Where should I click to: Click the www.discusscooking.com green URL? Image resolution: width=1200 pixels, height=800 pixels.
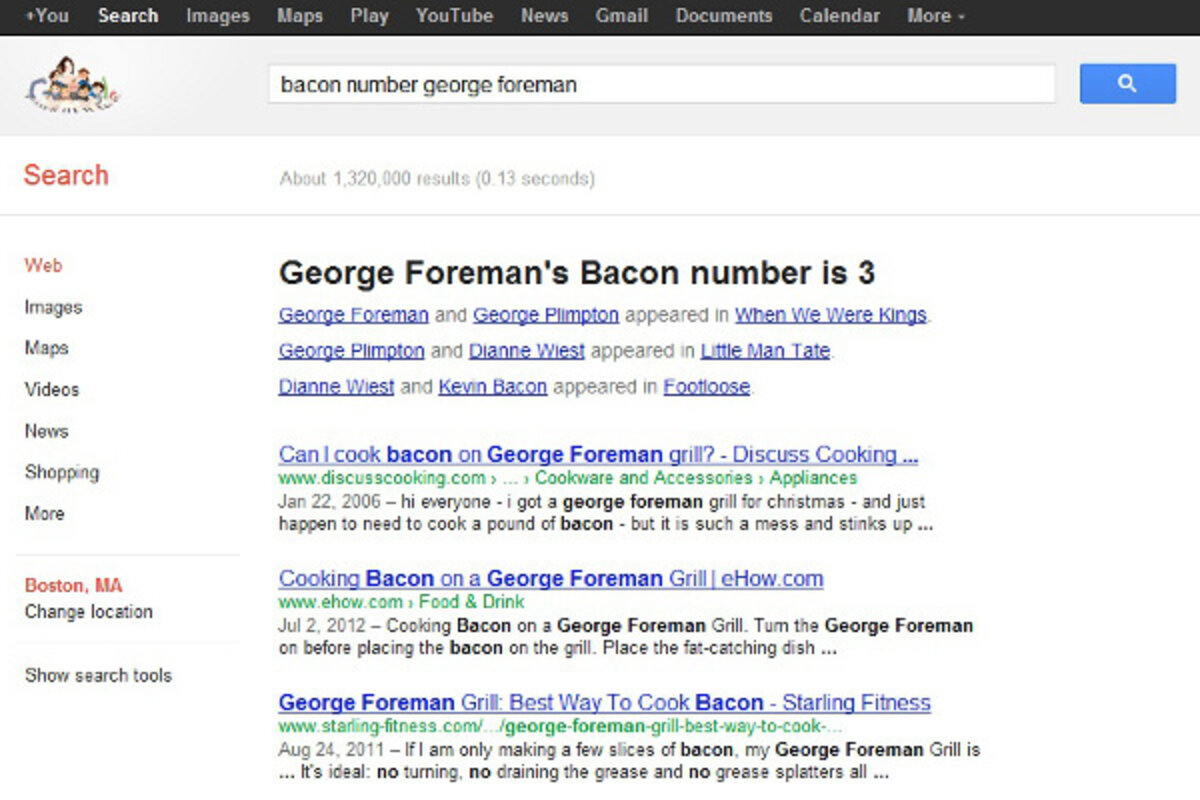click(382, 478)
